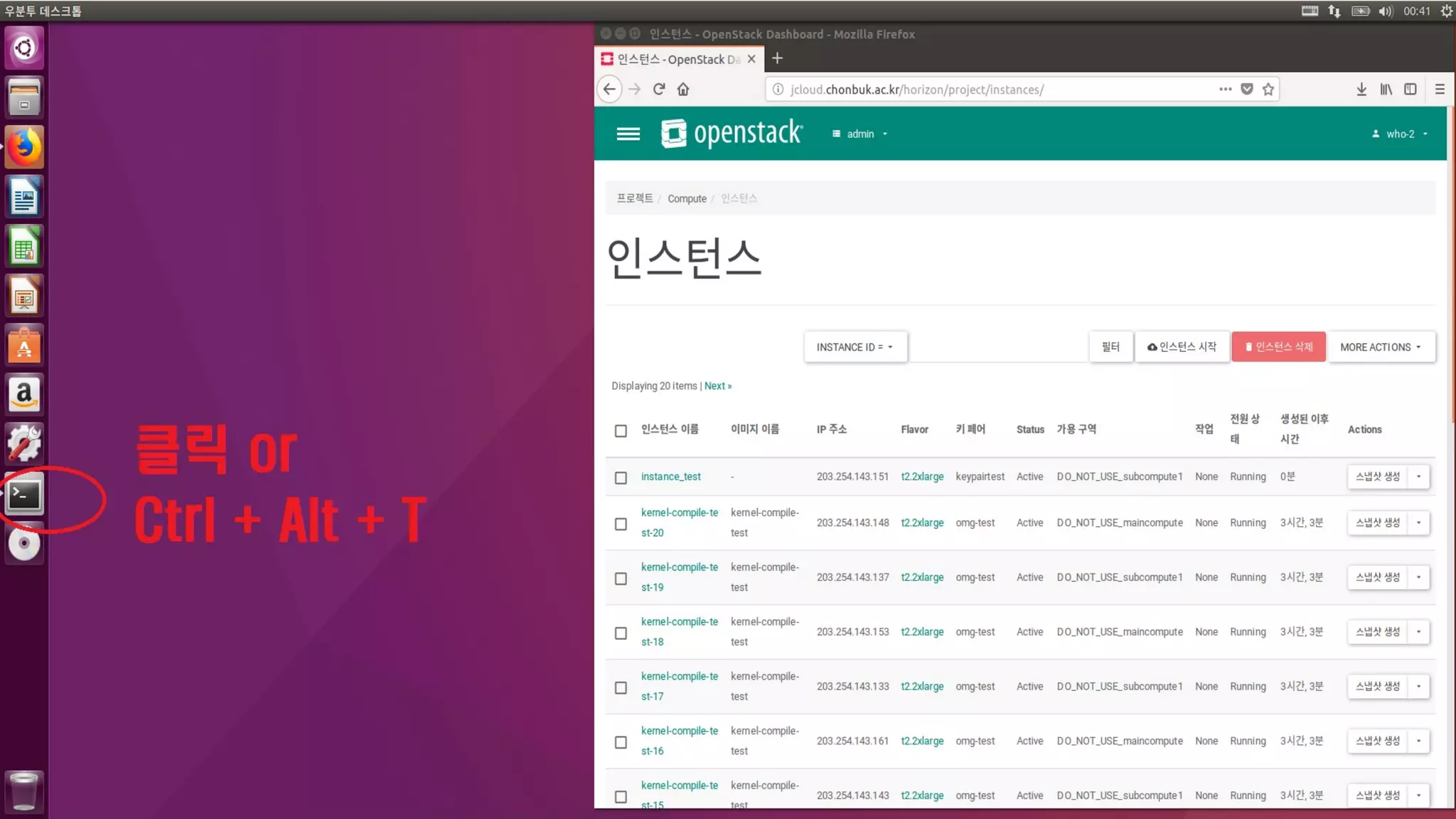
Task: Select the kernel-compile-test-20 checkbox
Action: pos(621,524)
